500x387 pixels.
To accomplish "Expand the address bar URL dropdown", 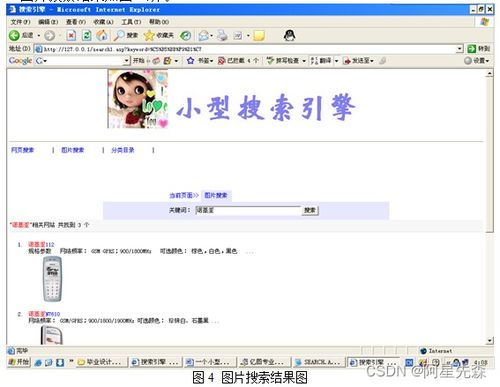I will pos(460,49).
